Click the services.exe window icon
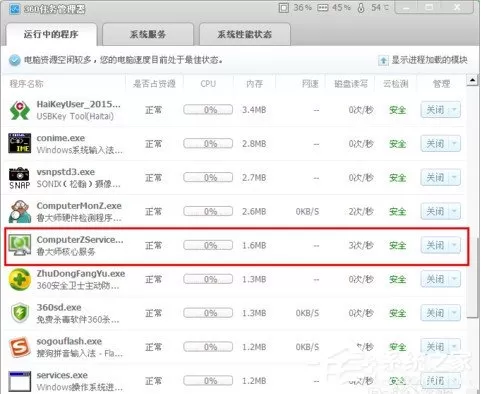481x394 pixels. coord(19,381)
